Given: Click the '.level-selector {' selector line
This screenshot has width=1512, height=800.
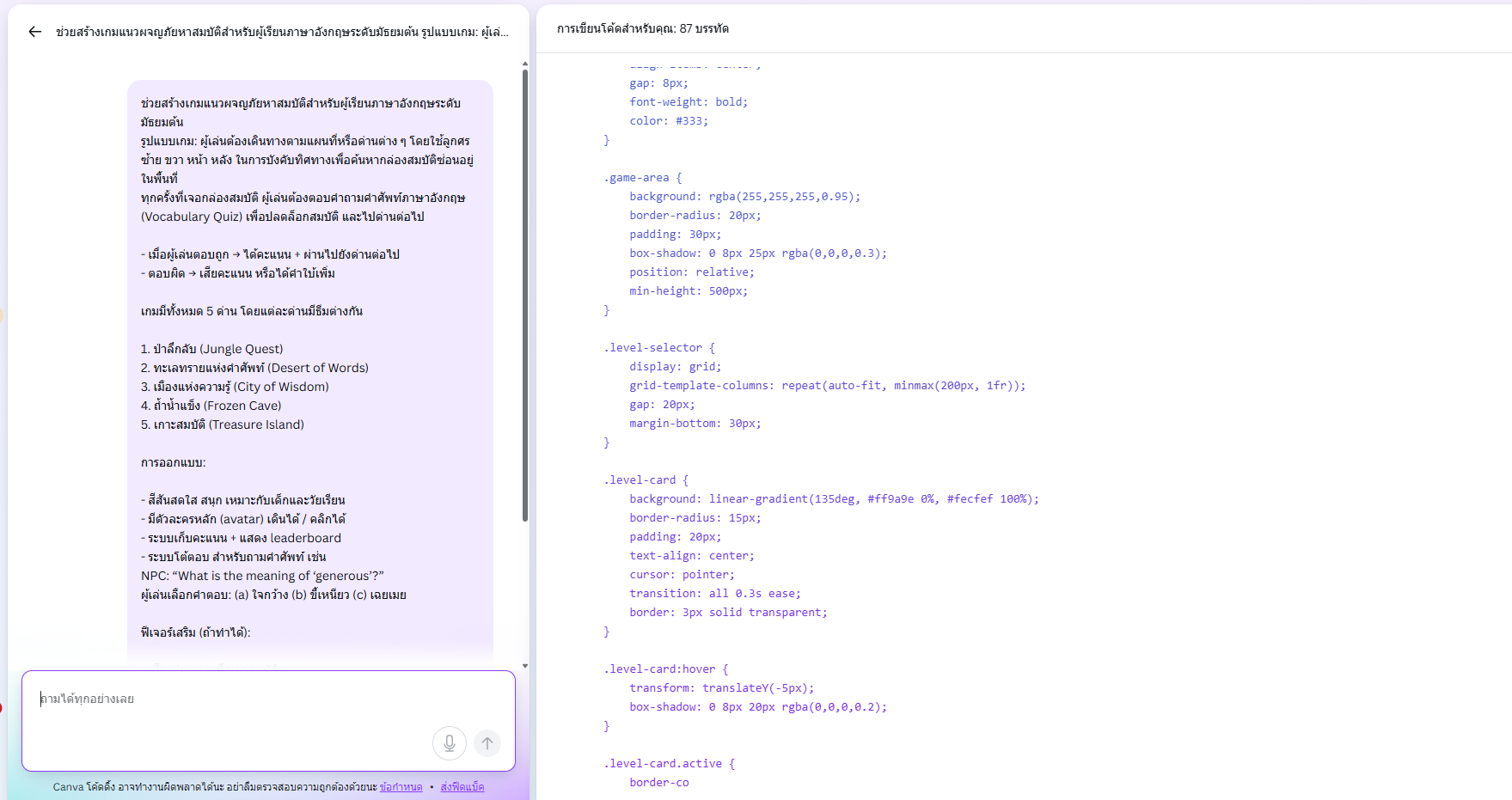Looking at the screenshot, I should tap(658, 348).
